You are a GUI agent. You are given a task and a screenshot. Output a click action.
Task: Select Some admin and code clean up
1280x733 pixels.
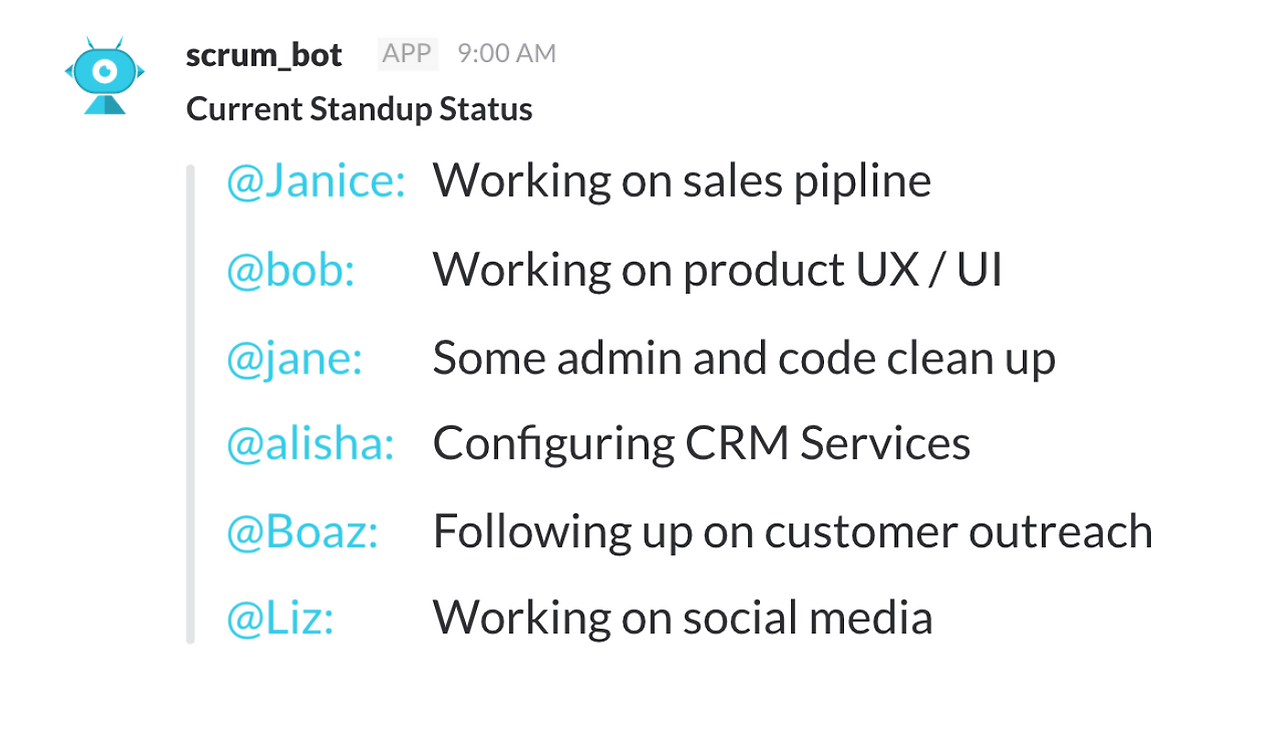(743, 358)
